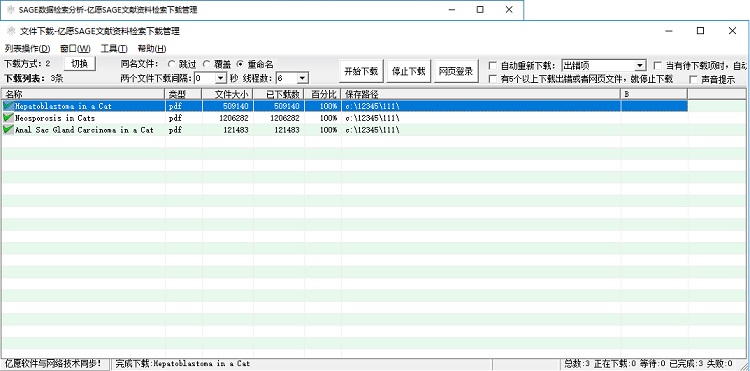750x371 pixels.
Task: Open the download interval seconds dropdown
Action: pos(221,78)
